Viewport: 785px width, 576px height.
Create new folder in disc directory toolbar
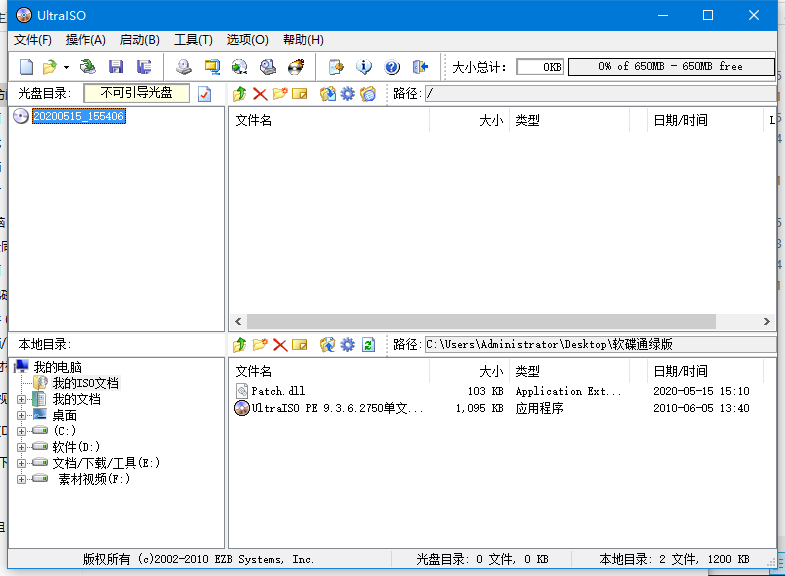280,94
